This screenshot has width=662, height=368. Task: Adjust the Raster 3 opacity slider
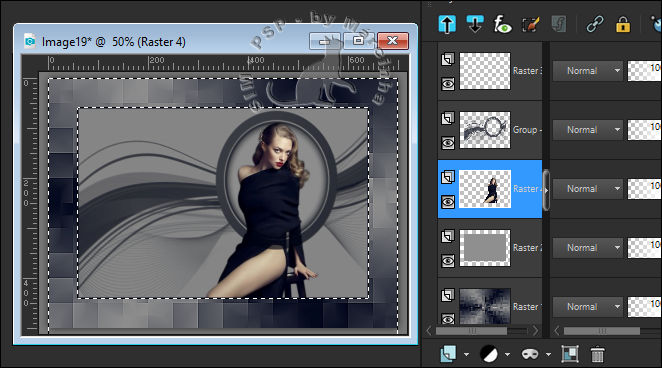click(x=645, y=70)
